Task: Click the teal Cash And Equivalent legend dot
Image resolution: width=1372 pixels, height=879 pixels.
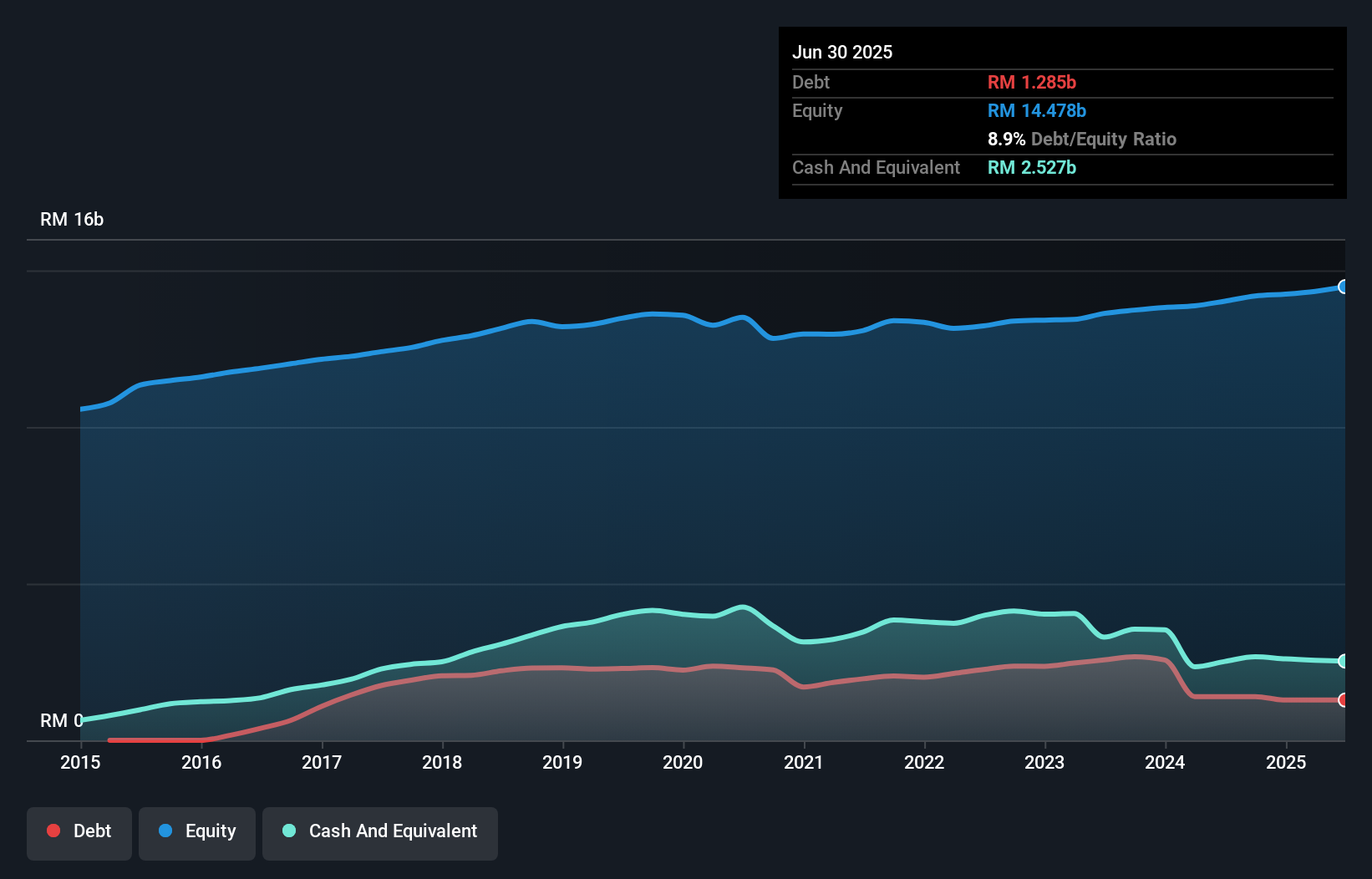Action: click(288, 831)
